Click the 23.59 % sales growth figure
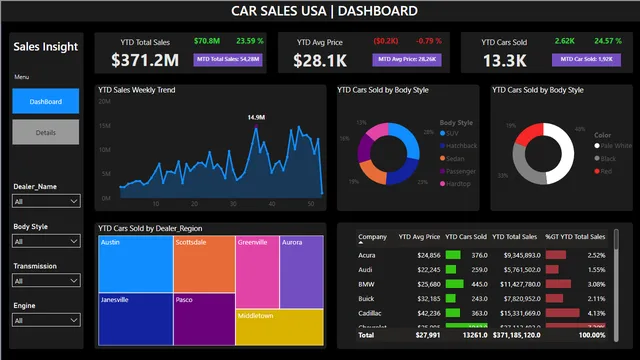The height and width of the screenshot is (360, 640). pos(250,41)
